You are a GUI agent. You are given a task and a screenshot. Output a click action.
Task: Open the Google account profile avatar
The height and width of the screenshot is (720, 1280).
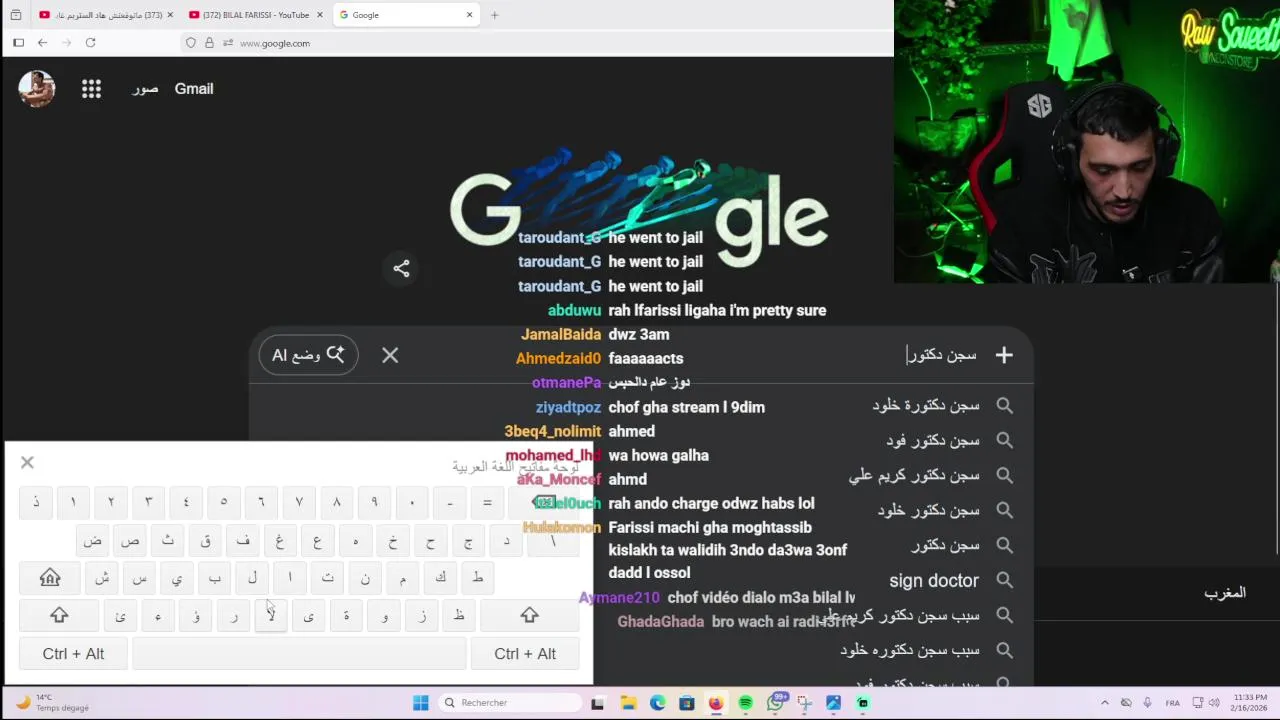[37, 89]
